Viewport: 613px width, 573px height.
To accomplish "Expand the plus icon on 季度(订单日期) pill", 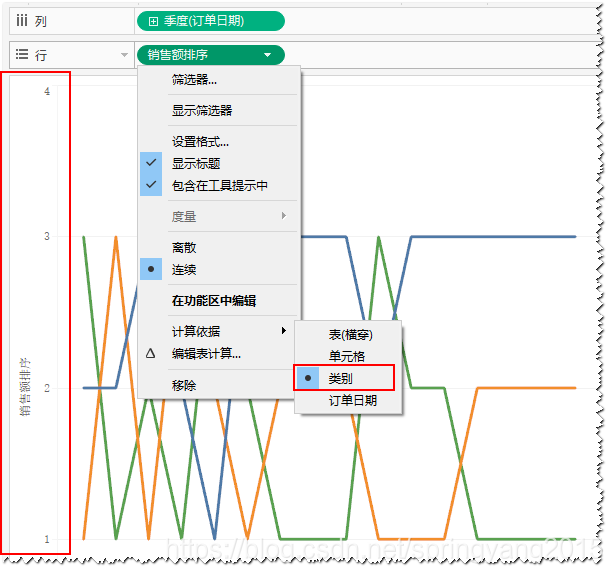I will click(x=153, y=21).
